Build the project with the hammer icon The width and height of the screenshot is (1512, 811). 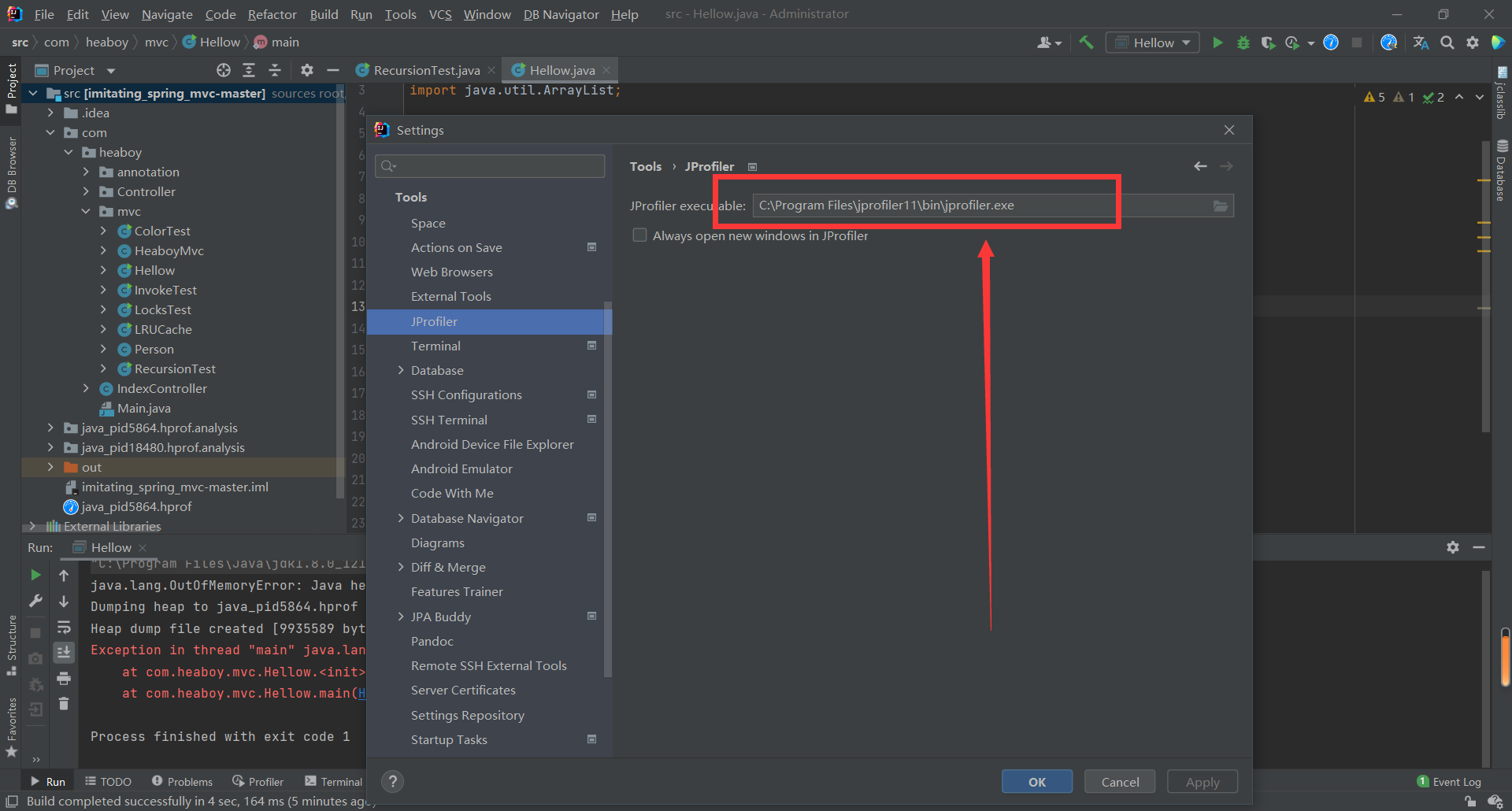pyautogui.click(x=1087, y=43)
